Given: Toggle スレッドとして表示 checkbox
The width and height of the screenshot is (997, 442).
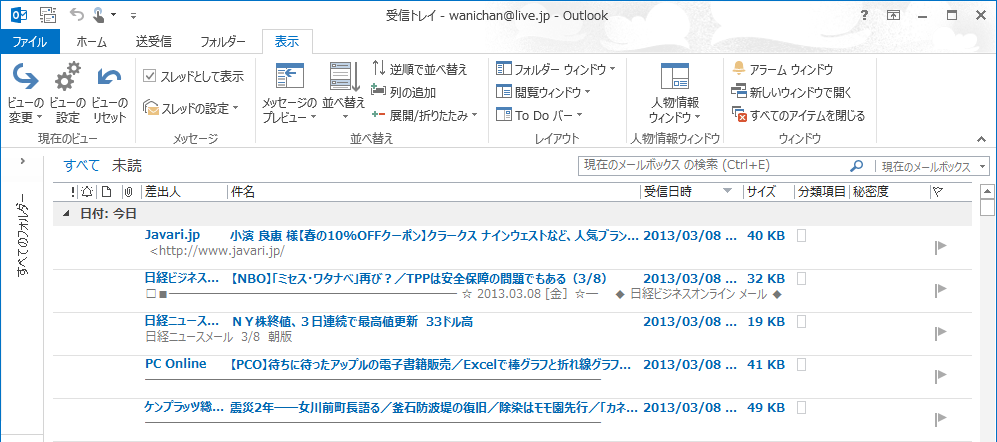Looking at the screenshot, I should click(150, 76).
